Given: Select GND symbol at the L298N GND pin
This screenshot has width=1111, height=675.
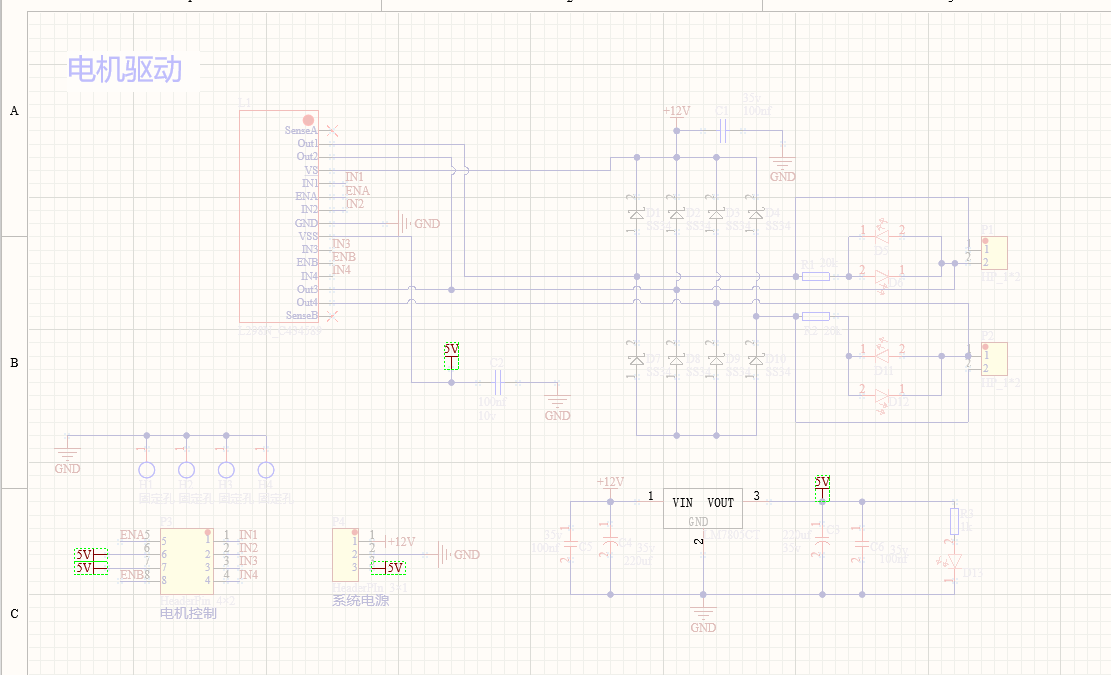Looking at the screenshot, I should click(419, 224).
